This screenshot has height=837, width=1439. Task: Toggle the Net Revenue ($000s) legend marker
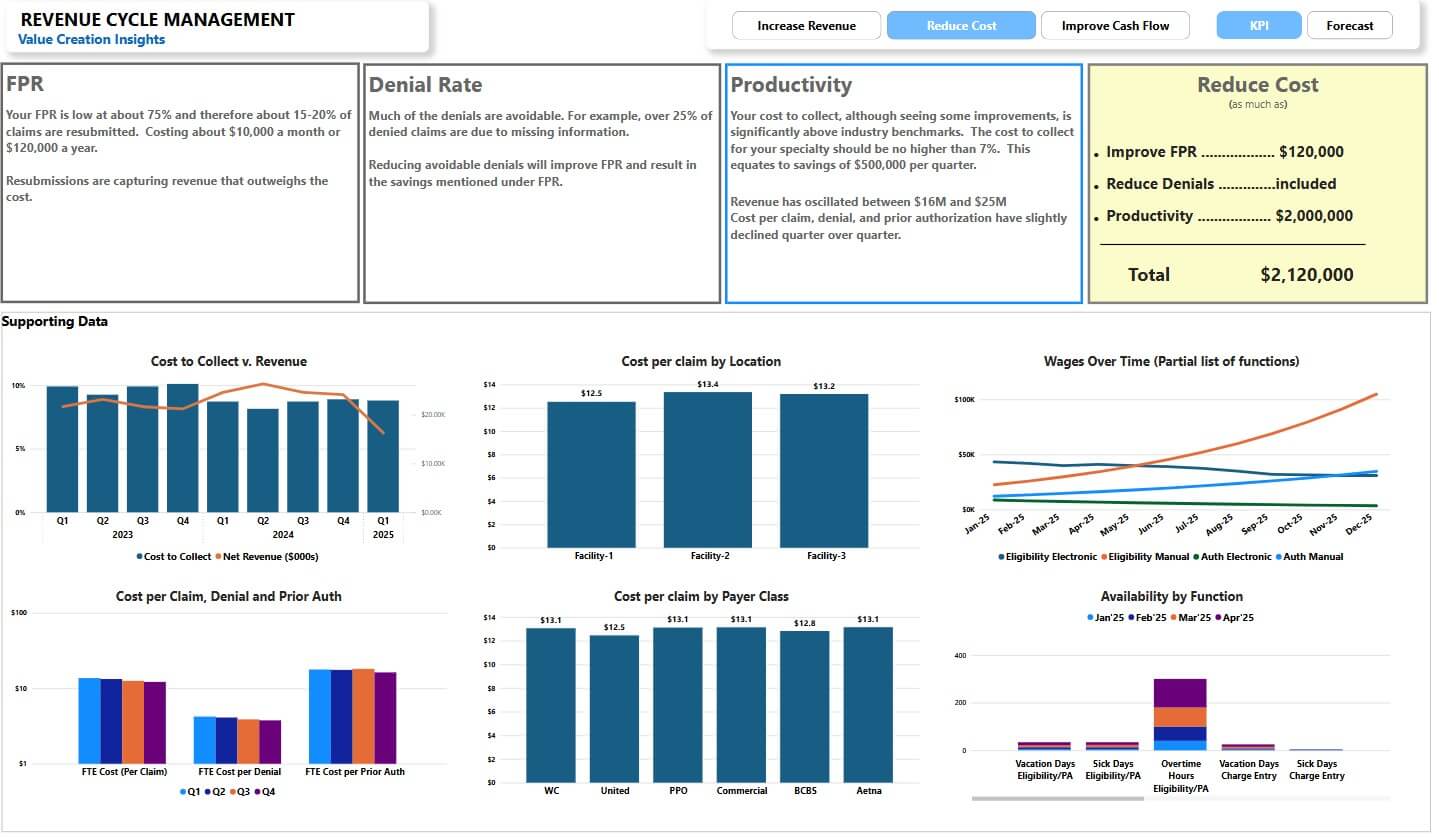click(217, 557)
